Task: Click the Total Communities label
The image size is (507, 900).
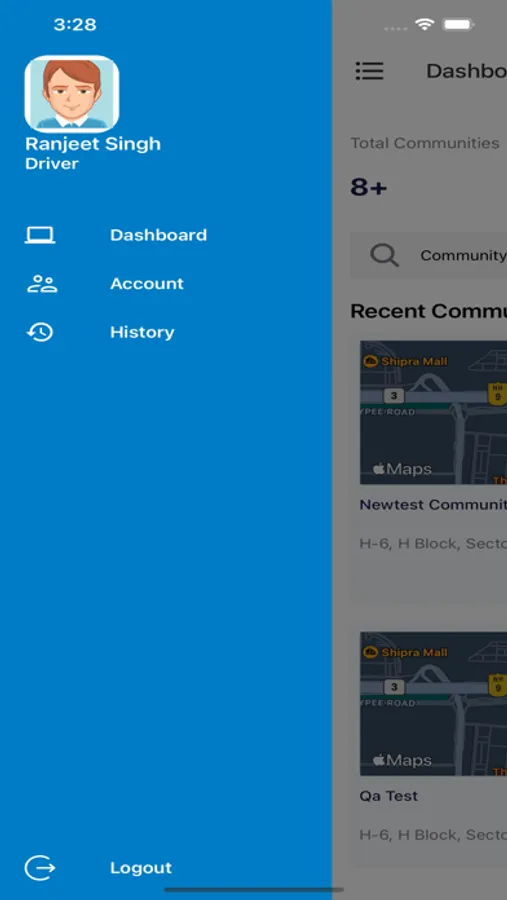Action: [x=425, y=143]
